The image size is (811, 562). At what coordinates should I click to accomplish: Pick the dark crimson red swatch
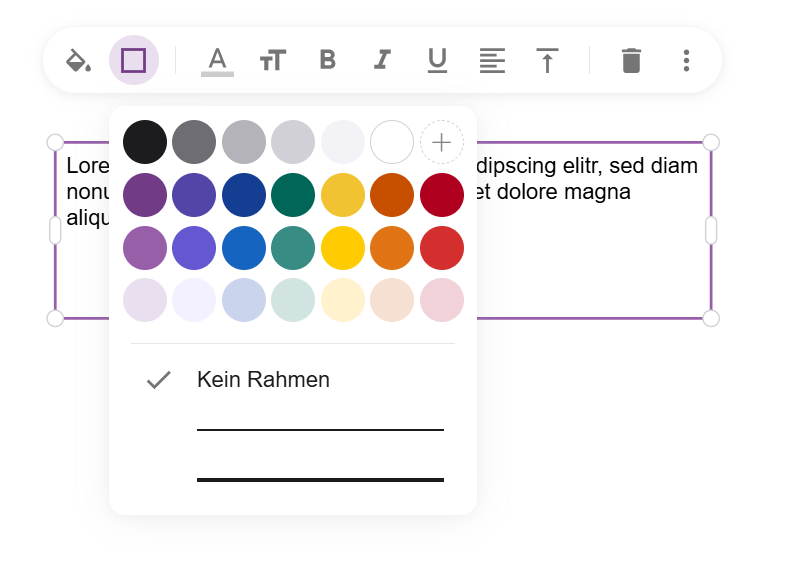tap(442, 195)
